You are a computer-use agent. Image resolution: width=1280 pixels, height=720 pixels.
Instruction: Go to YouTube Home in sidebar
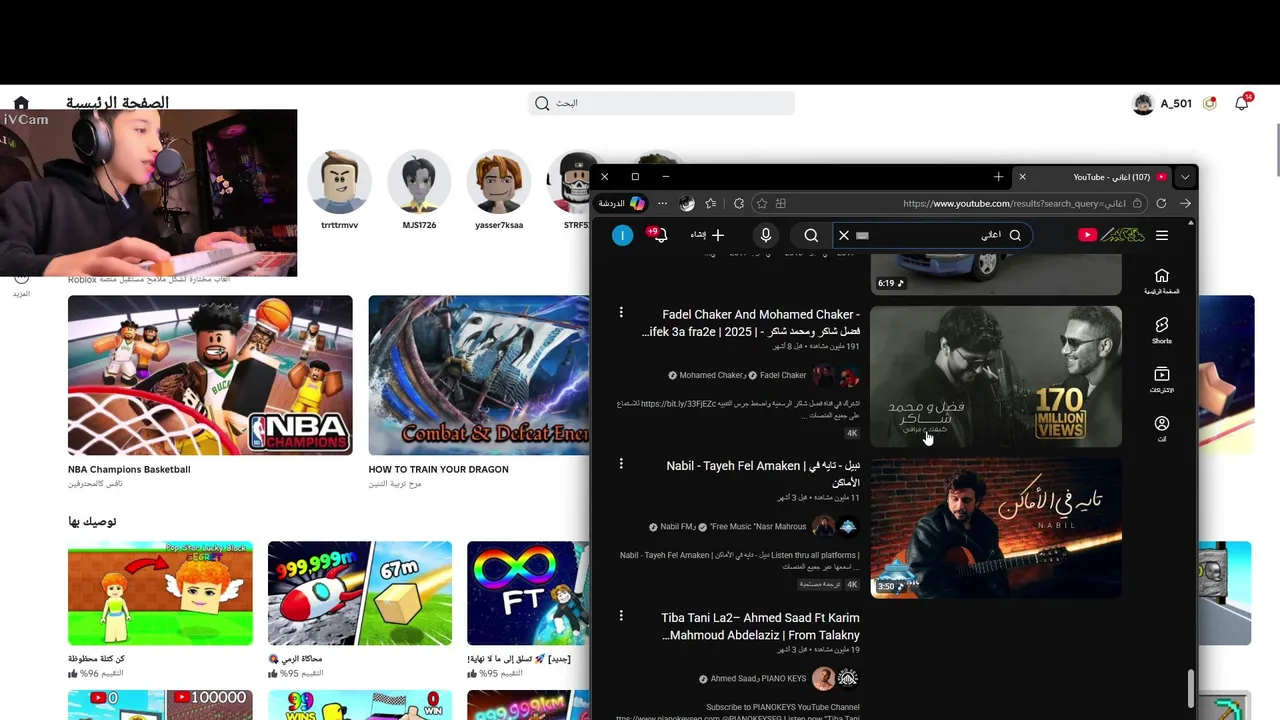(x=1161, y=281)
